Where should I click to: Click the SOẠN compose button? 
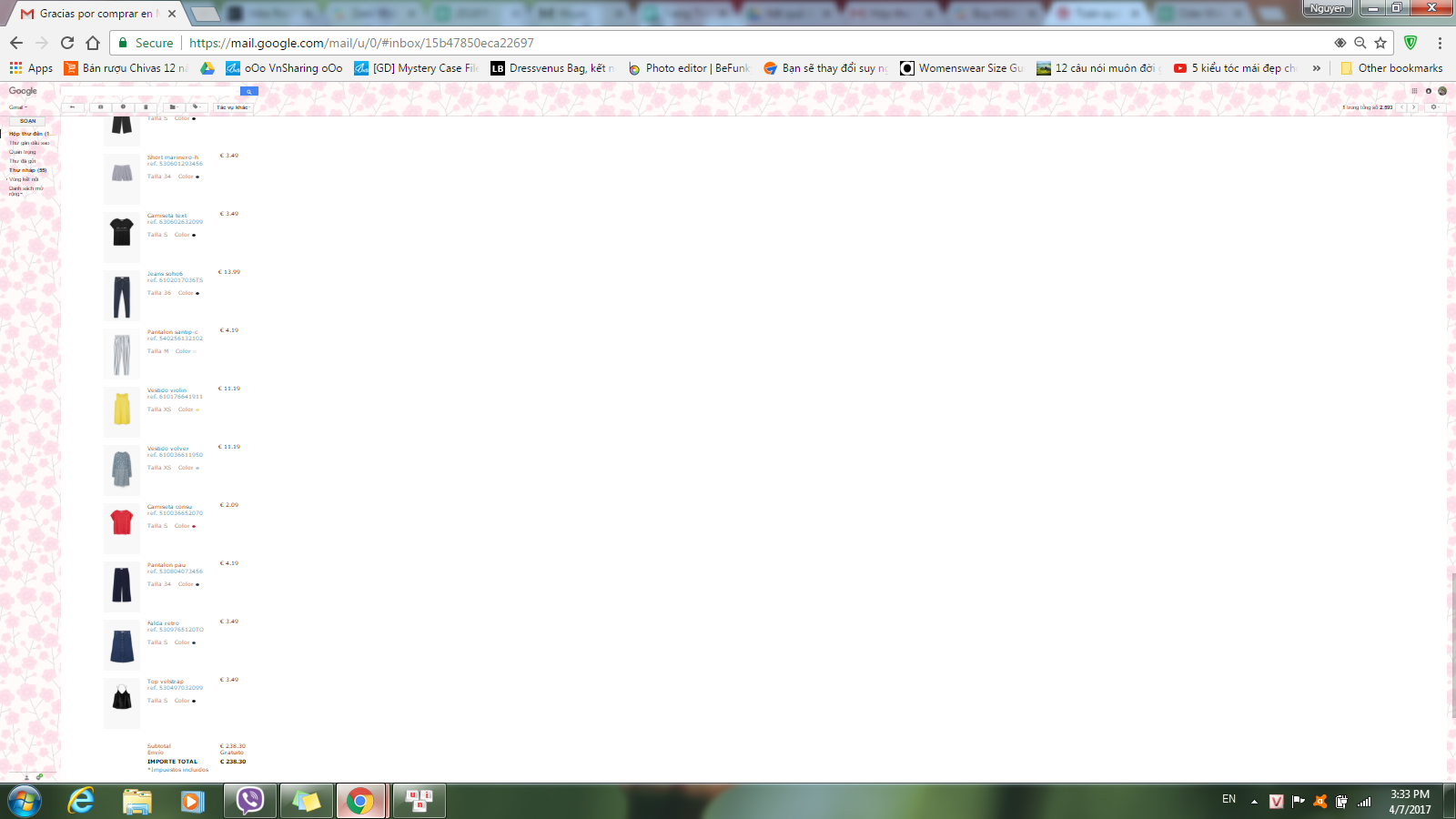(27, 121)
